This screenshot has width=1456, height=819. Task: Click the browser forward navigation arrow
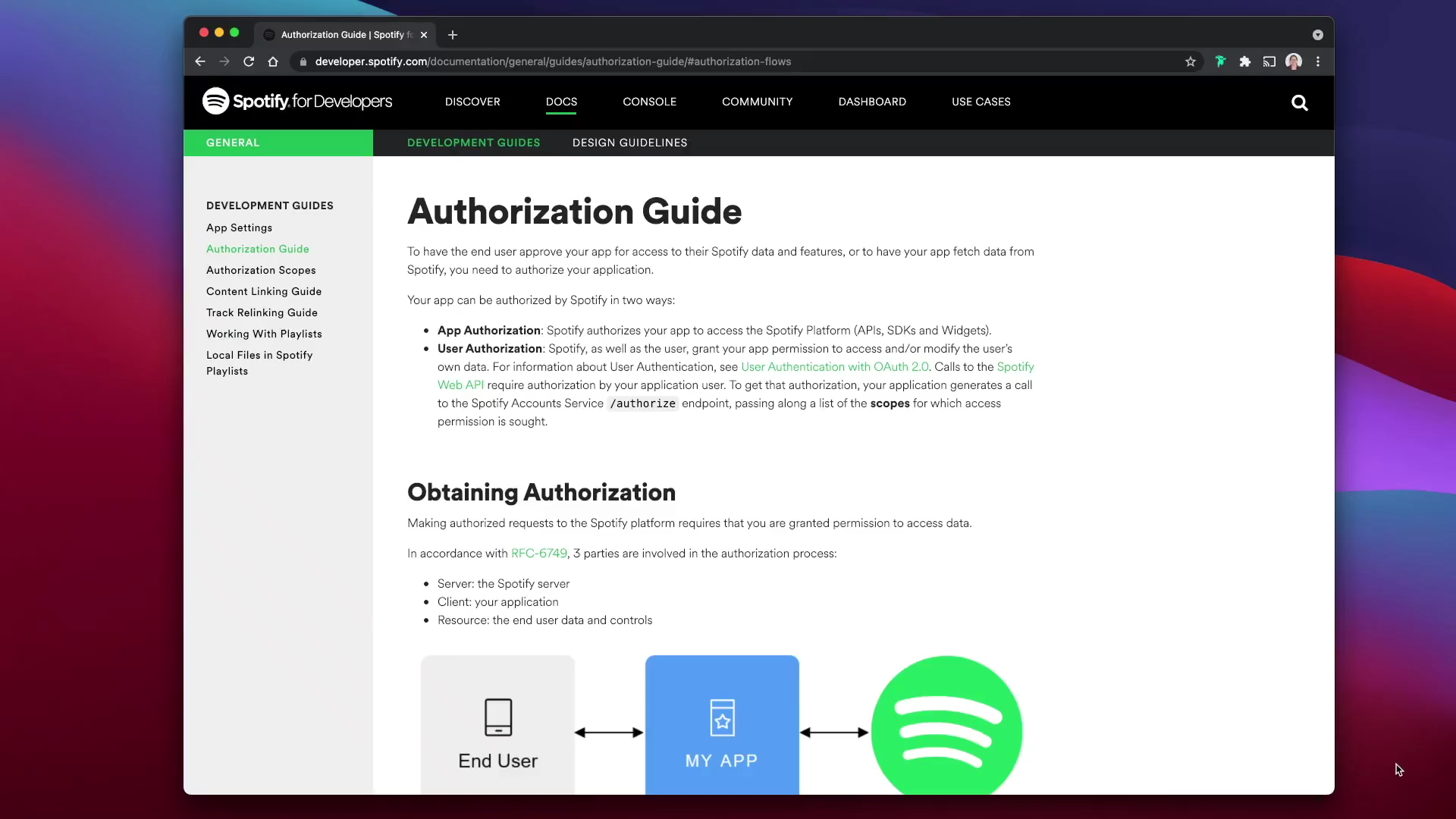point(225,62)
